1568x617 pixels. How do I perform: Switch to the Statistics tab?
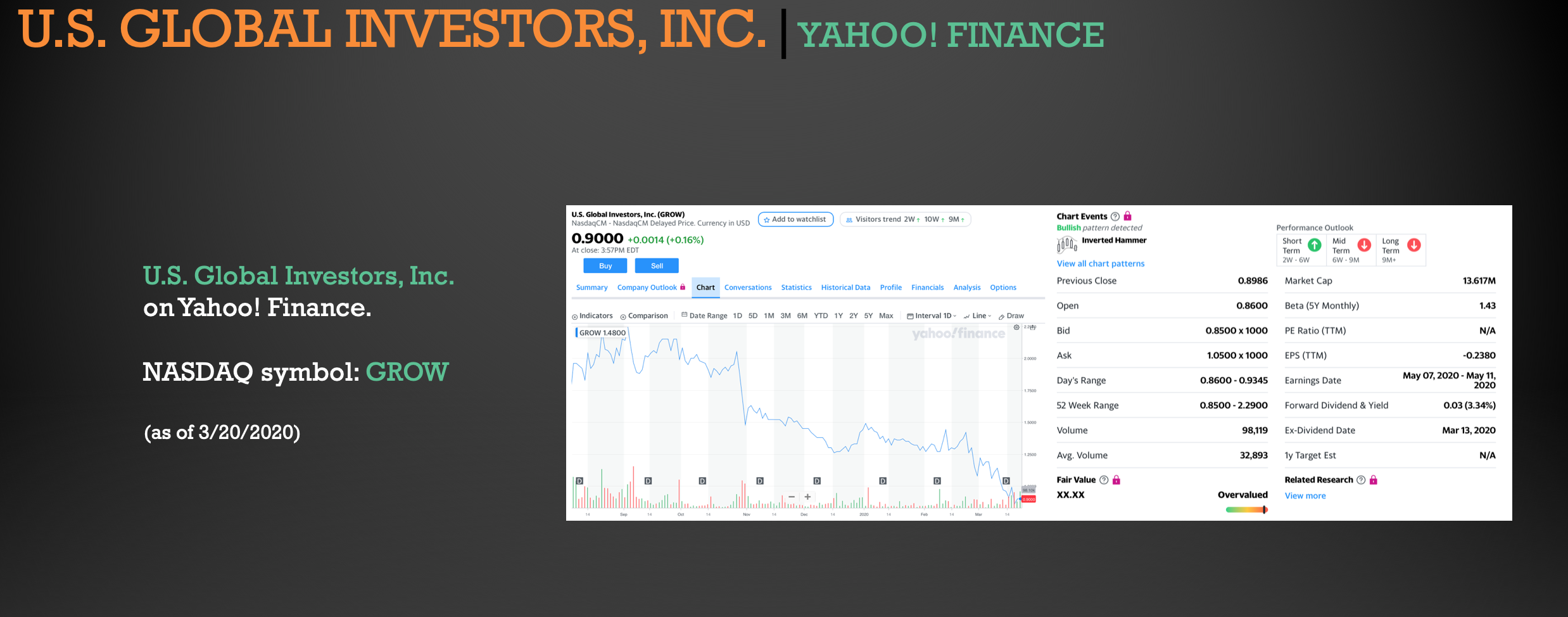pos(797,287)
